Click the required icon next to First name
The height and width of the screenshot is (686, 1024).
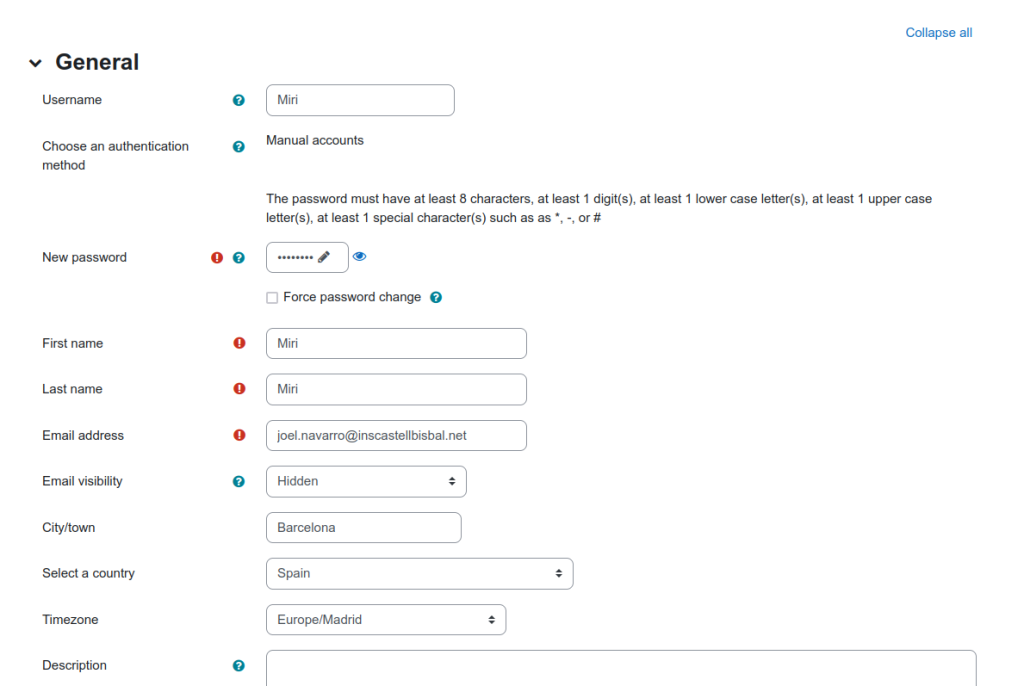coord(239,343)
